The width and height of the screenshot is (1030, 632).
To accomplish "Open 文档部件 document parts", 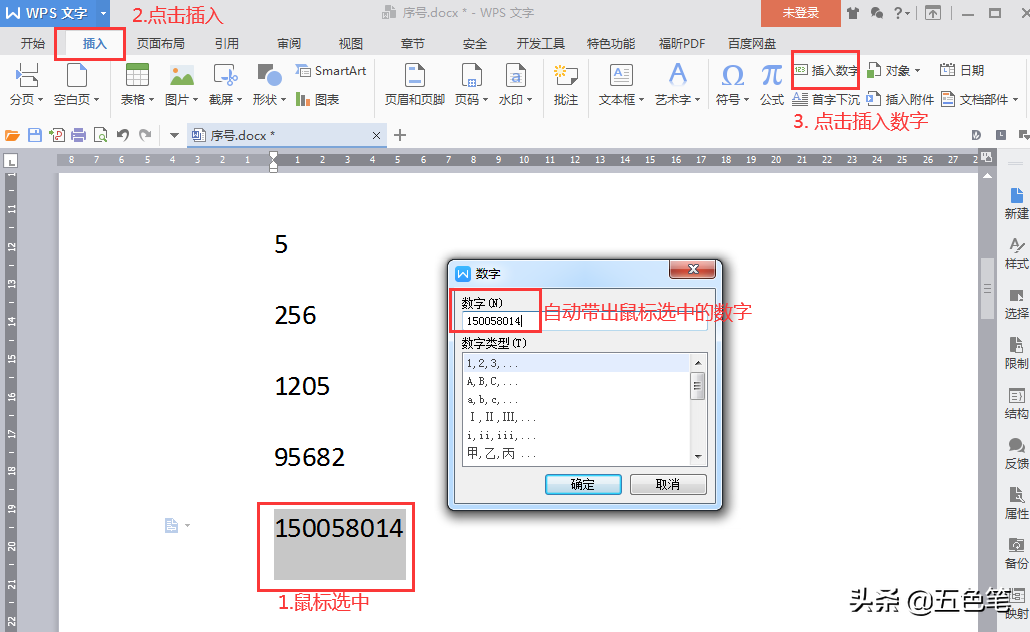I will [x=979, y=99].
